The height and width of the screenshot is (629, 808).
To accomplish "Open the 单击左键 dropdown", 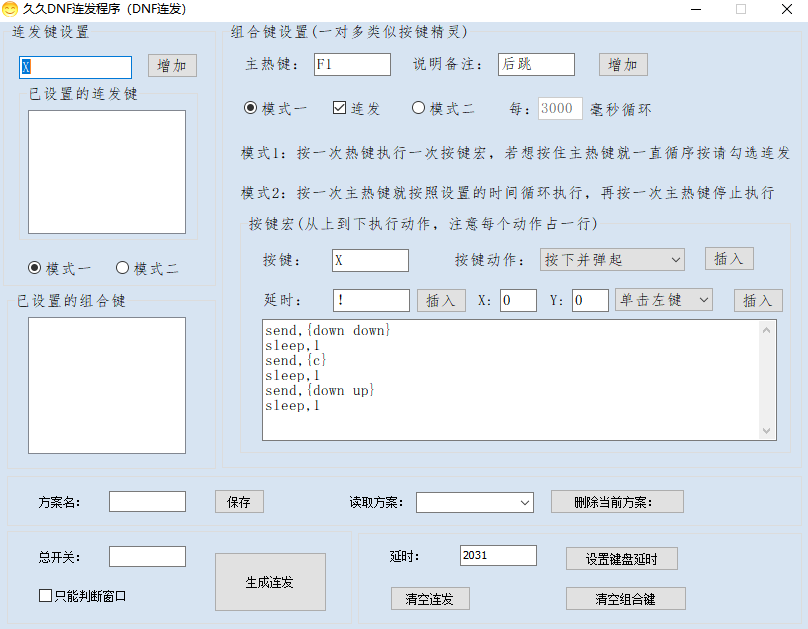I will coord(664,300).
